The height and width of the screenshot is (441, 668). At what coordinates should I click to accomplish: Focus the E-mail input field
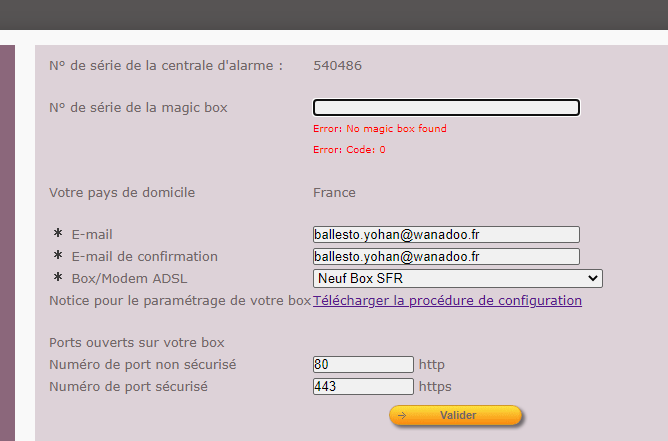(446, 234)
